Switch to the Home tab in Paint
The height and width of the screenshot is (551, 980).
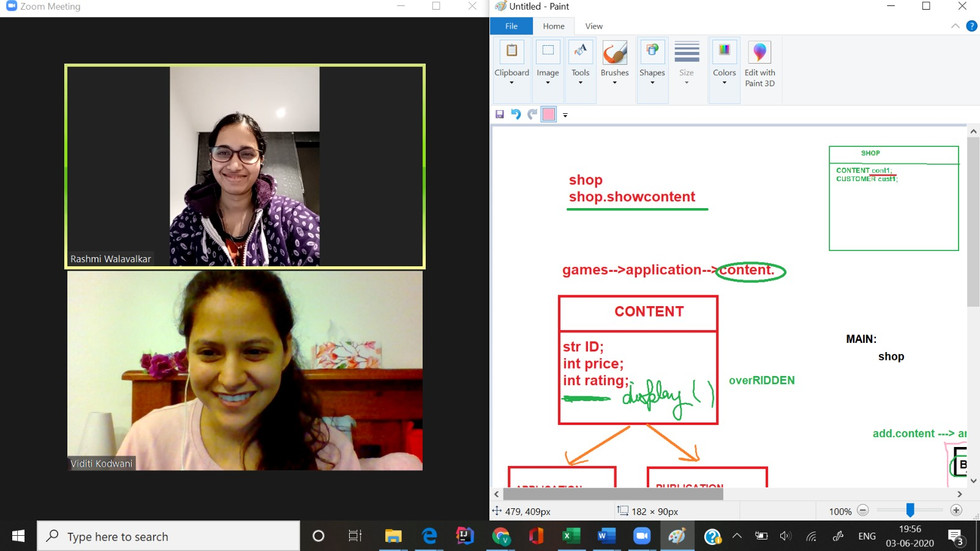click(553, 26)
